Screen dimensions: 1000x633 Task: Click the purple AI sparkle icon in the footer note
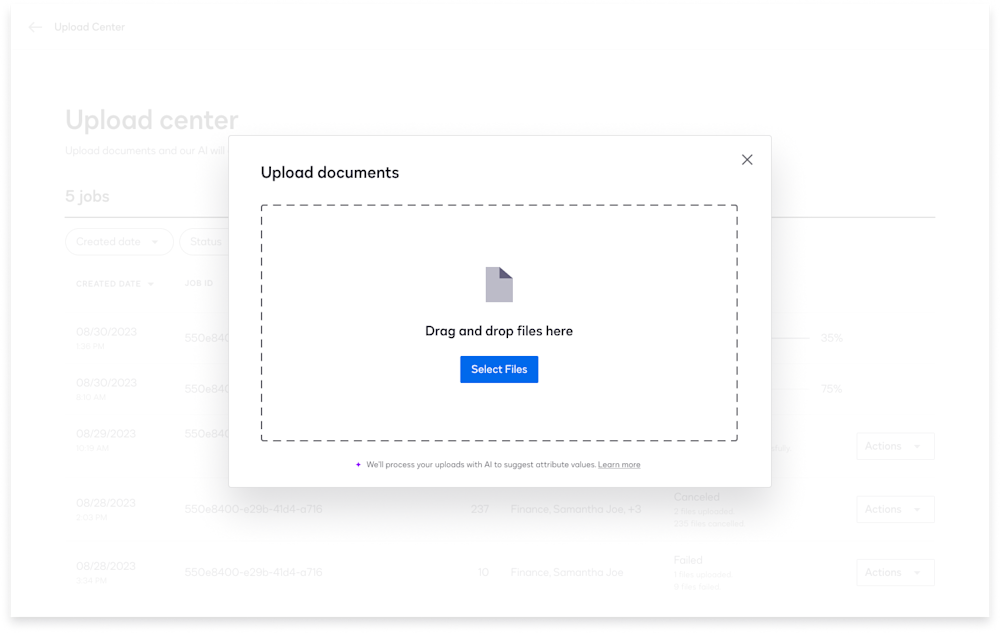pyautogui.click(x=359, y=464)
